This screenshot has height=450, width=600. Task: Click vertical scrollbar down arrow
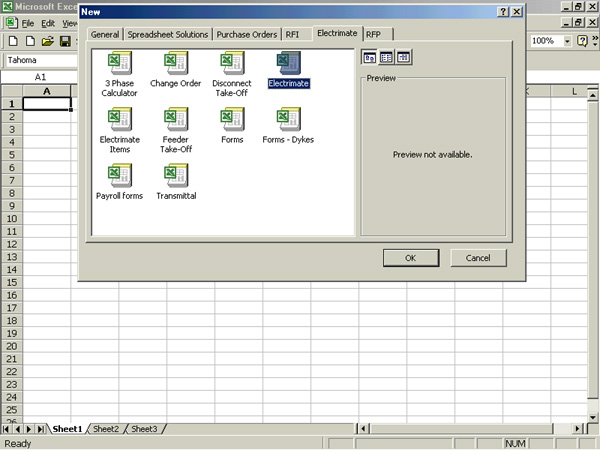coord(593,417)
